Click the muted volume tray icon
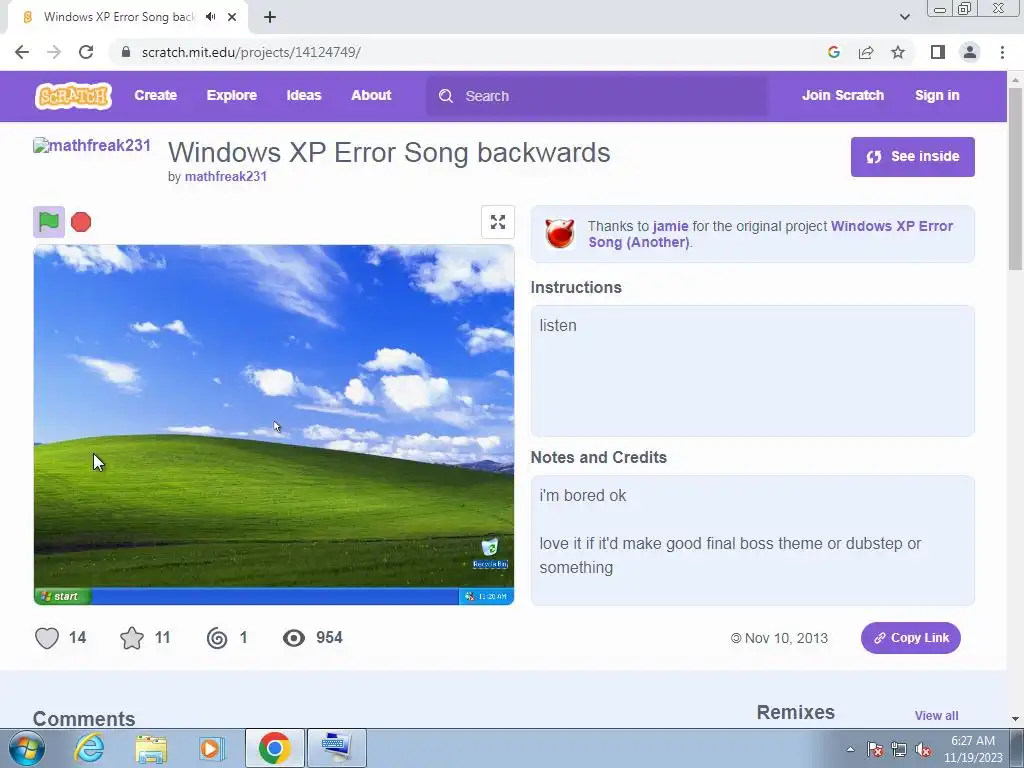1024x768 pixels. tap(923, 750)
